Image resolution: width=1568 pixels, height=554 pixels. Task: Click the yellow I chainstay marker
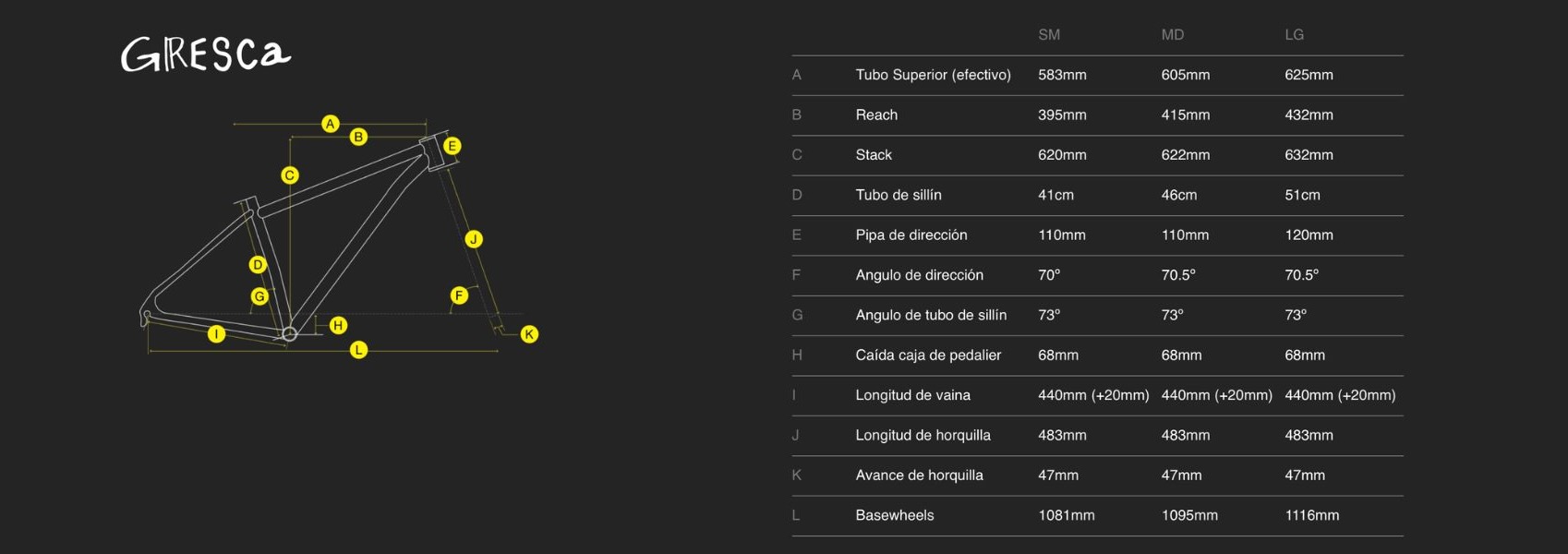tap(216, 334)
